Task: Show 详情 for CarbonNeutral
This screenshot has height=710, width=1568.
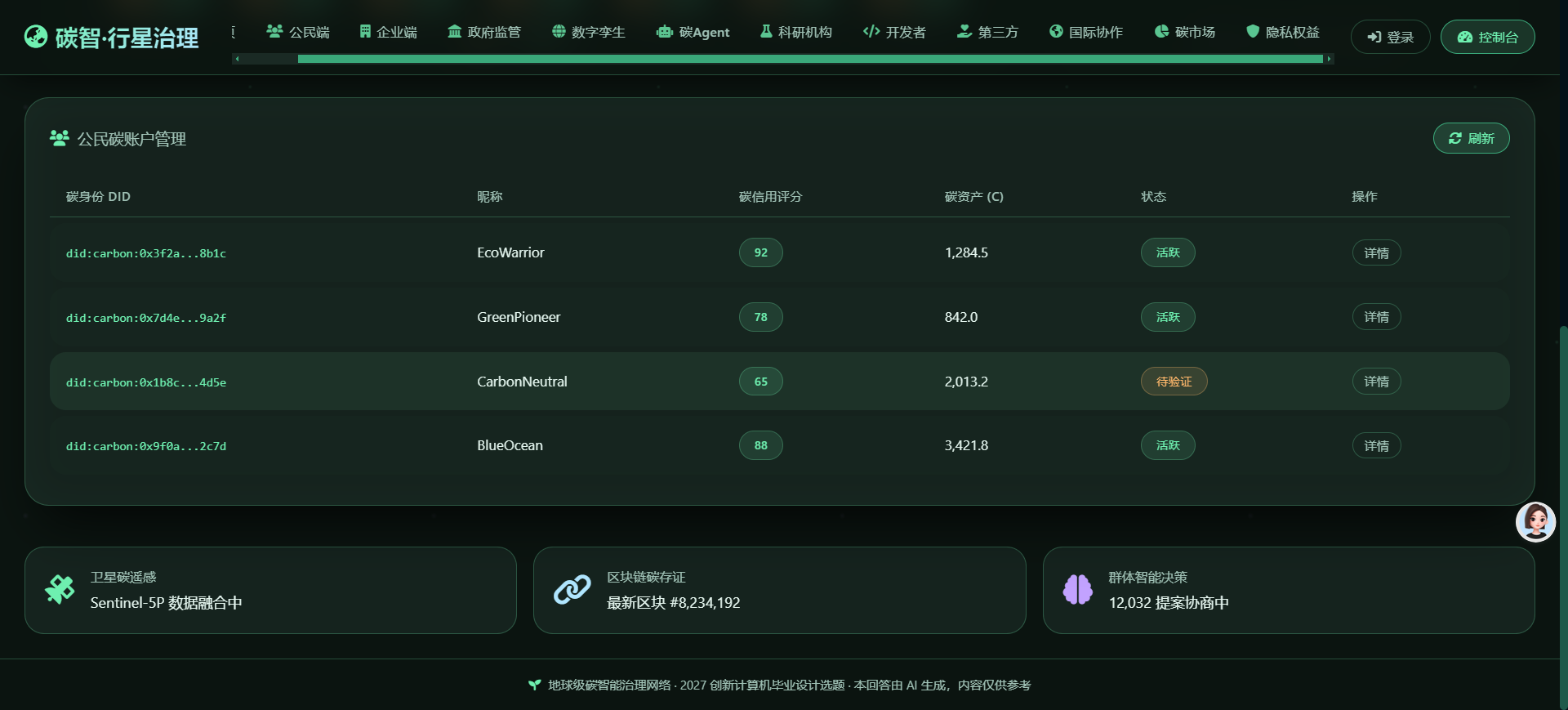Action: coord(1376,382)
